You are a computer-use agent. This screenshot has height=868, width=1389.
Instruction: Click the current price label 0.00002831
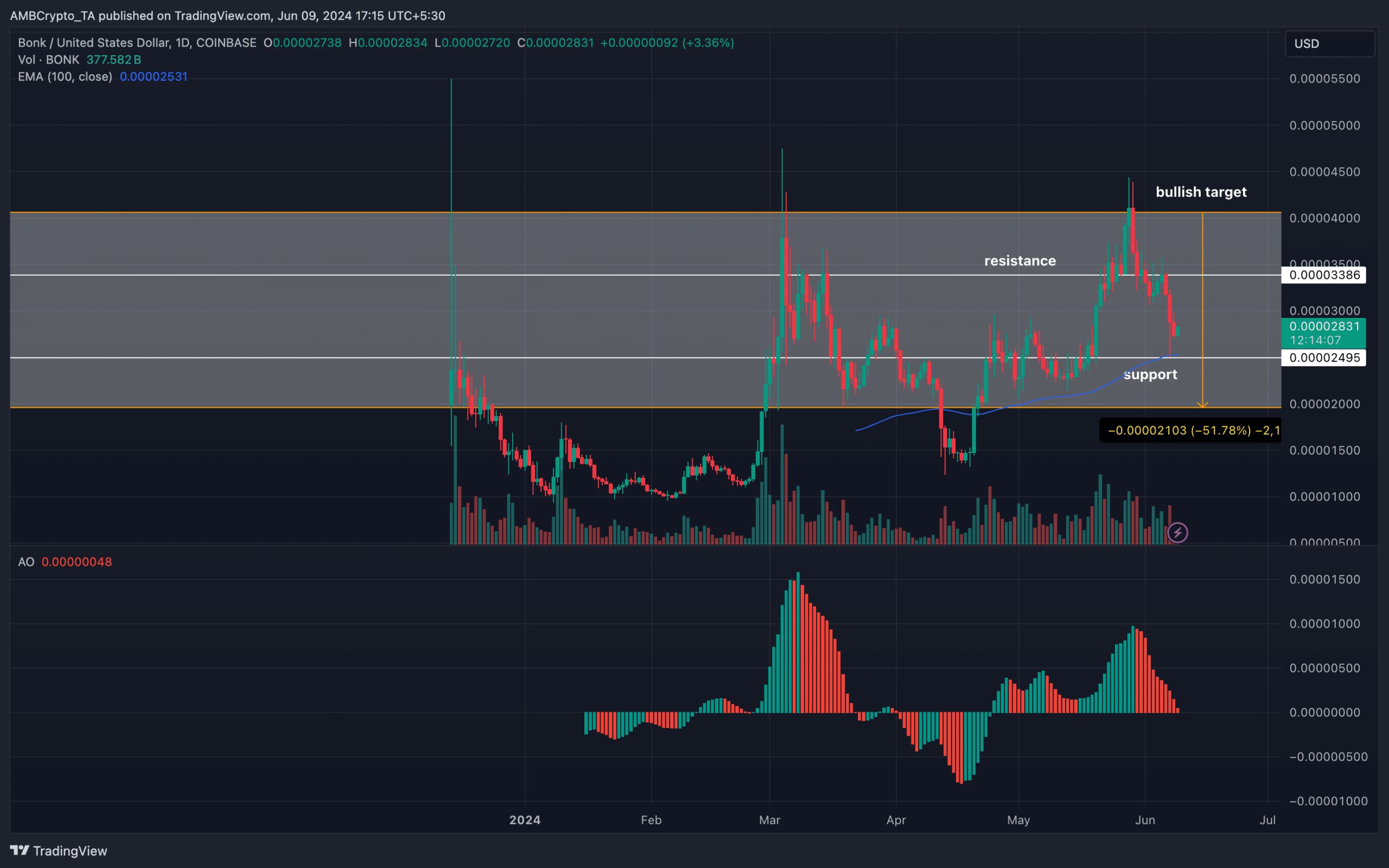[1324, 326]
